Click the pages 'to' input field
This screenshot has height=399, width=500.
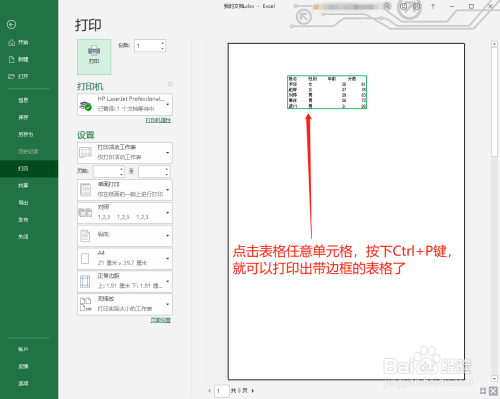click(151, 171)
